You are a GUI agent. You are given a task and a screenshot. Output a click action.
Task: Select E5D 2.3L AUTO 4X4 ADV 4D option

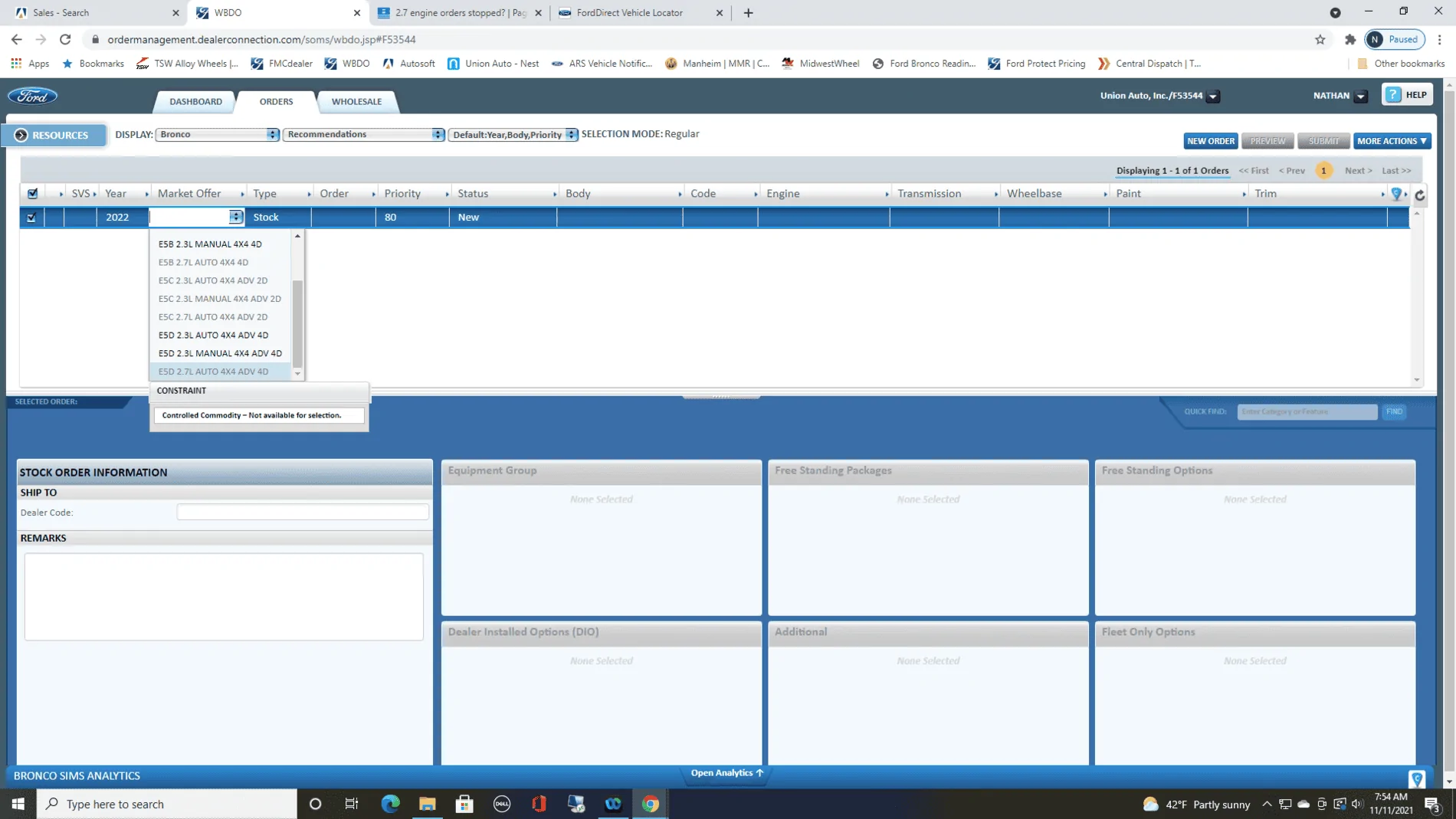(x=213, y=336)
